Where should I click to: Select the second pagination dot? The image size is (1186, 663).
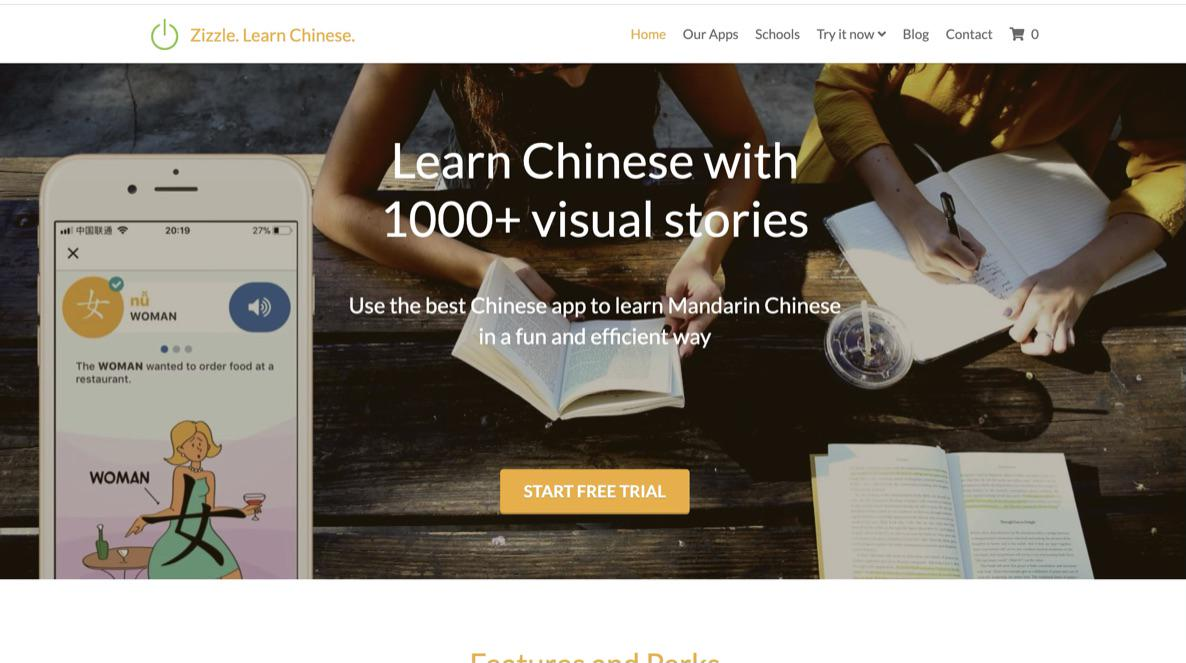176,349
